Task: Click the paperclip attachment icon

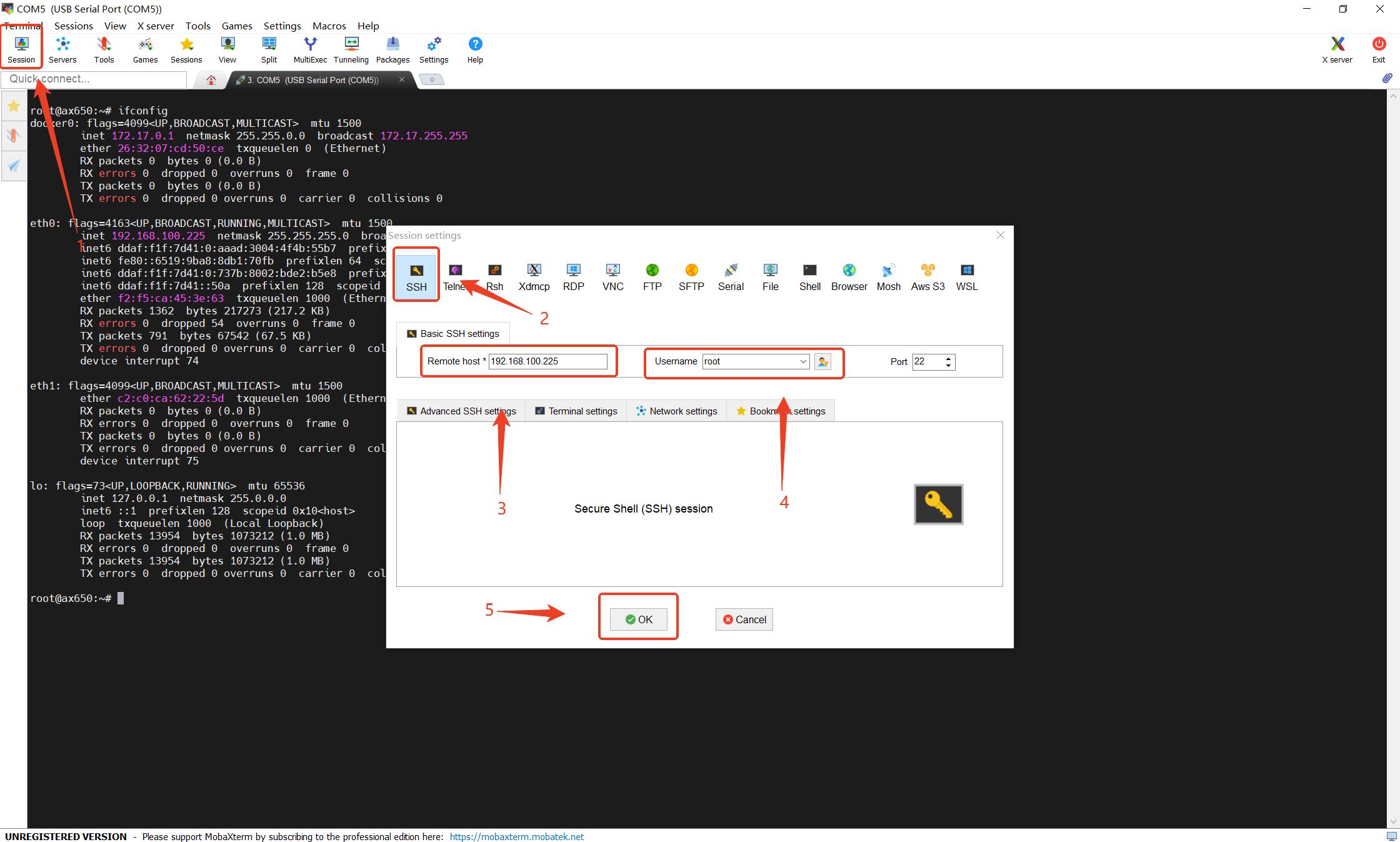Action: point(1386,79)
